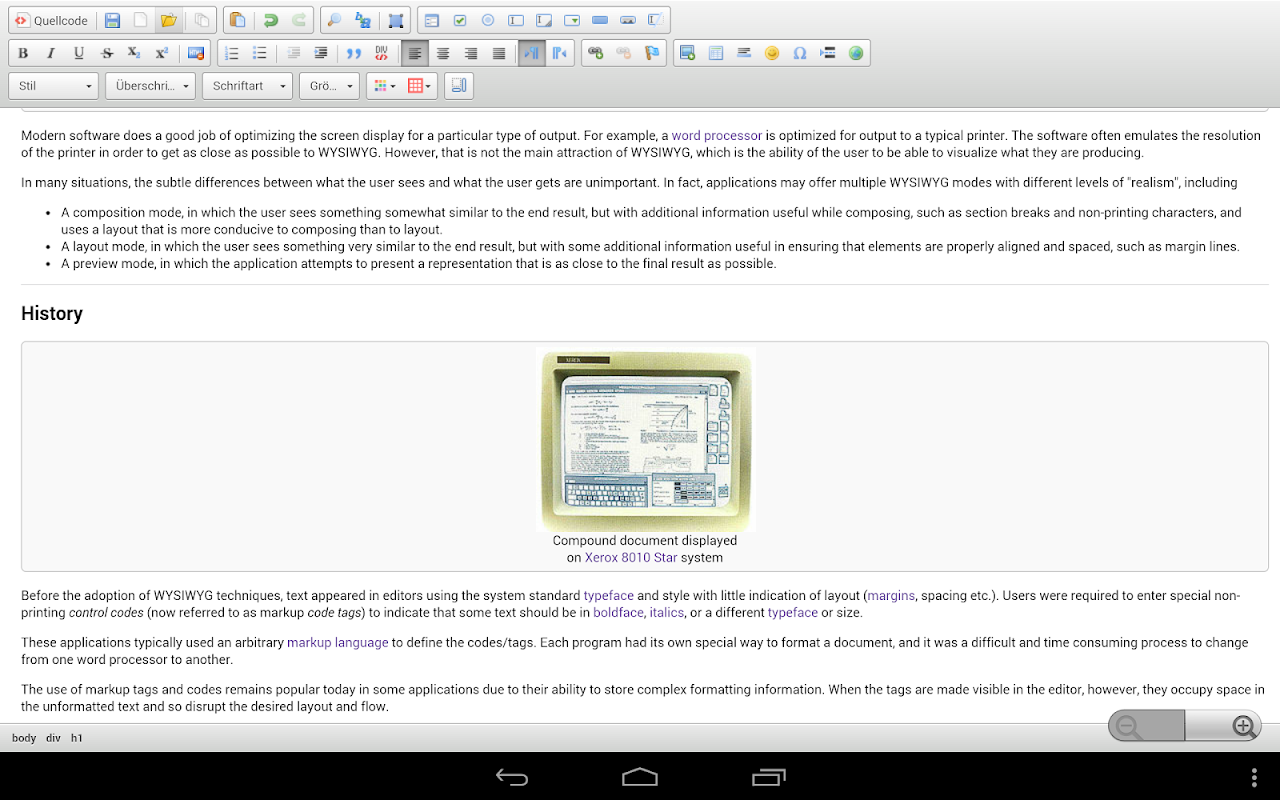Set left-to-right text direction
The width and height of the screenshot is (1280, 800).
tap(532, 53)
